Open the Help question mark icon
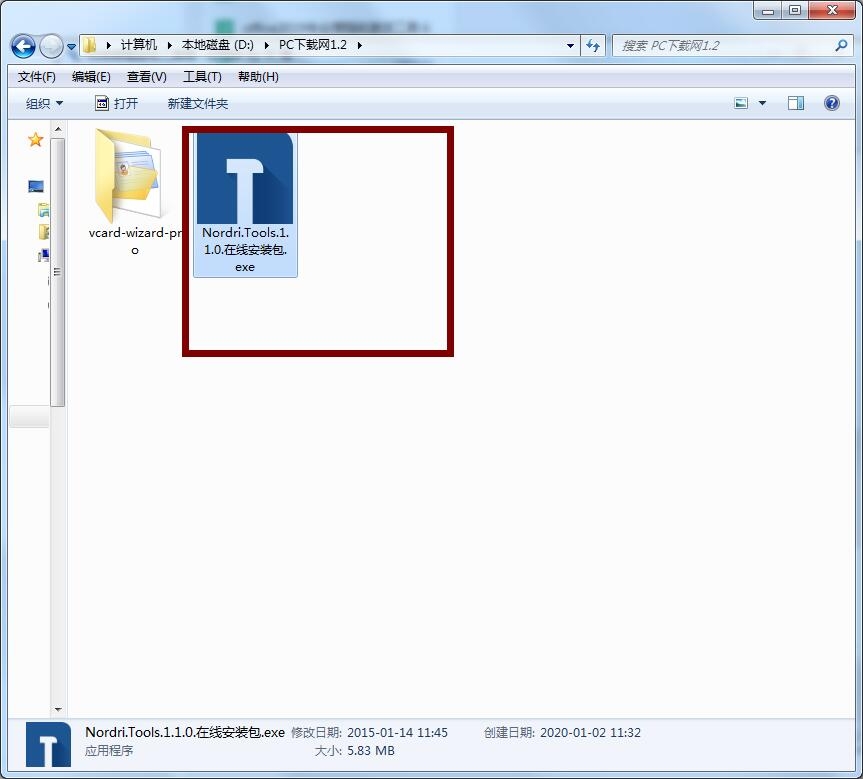 [x=832, y=103]
